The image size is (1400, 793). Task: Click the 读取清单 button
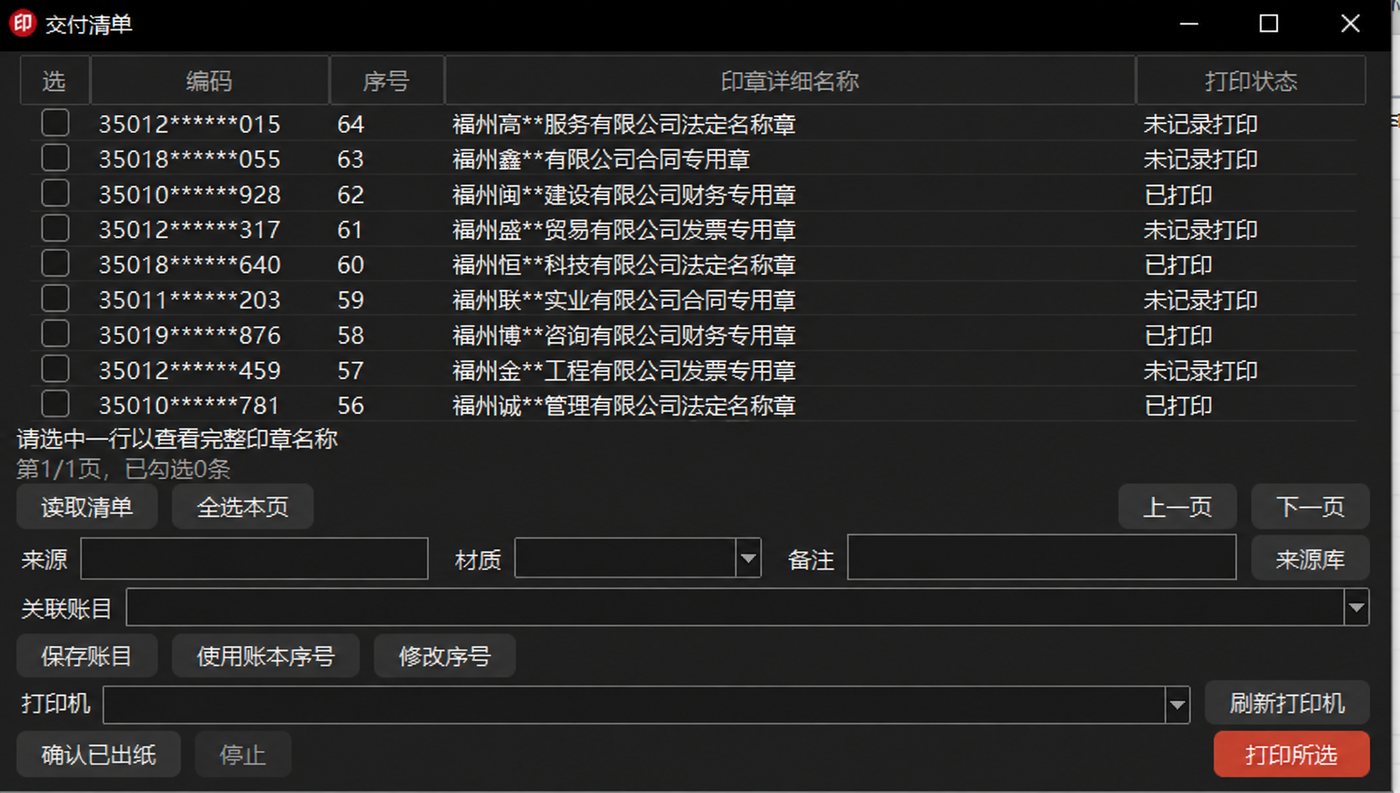(87, 507)
